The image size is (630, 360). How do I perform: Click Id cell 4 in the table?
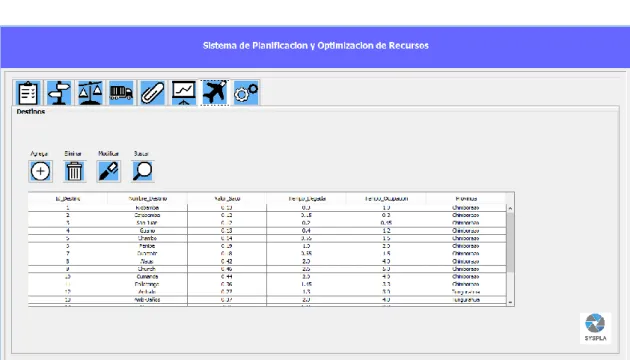[x=68, y=231]
